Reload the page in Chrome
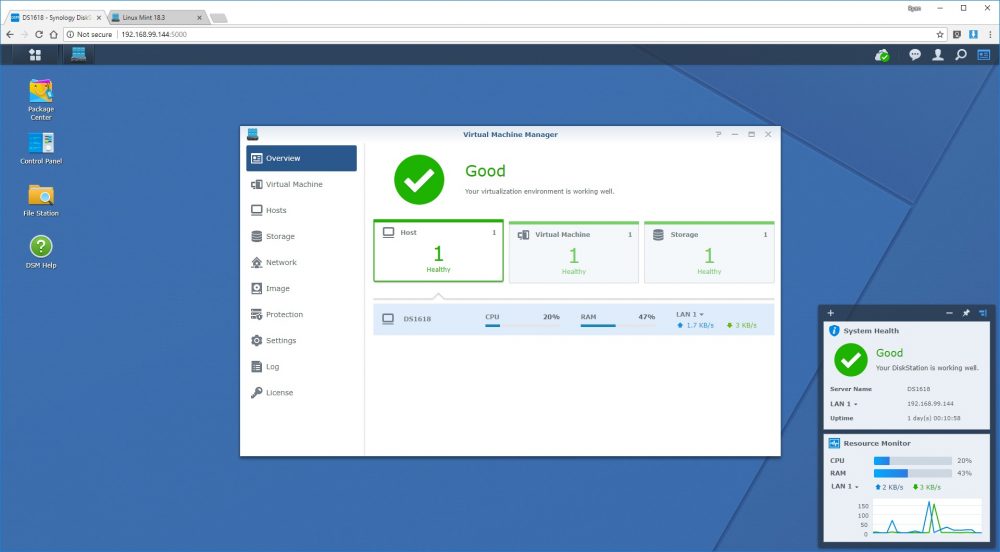The image size is (1000, 552). coord(39,34)
